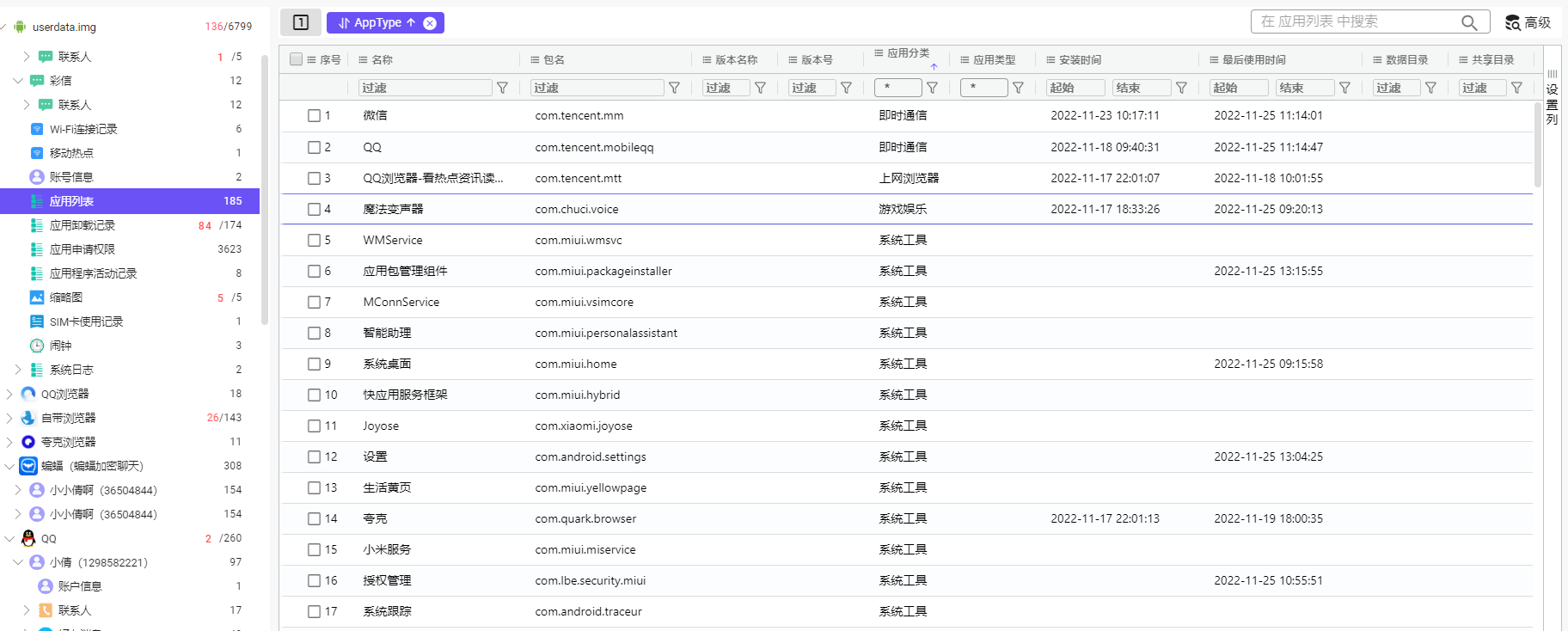Image resolution: width=1568 pixels, height=631 pixels.
Task: Check the checkbox for row QQ
Action: (315, 147)
